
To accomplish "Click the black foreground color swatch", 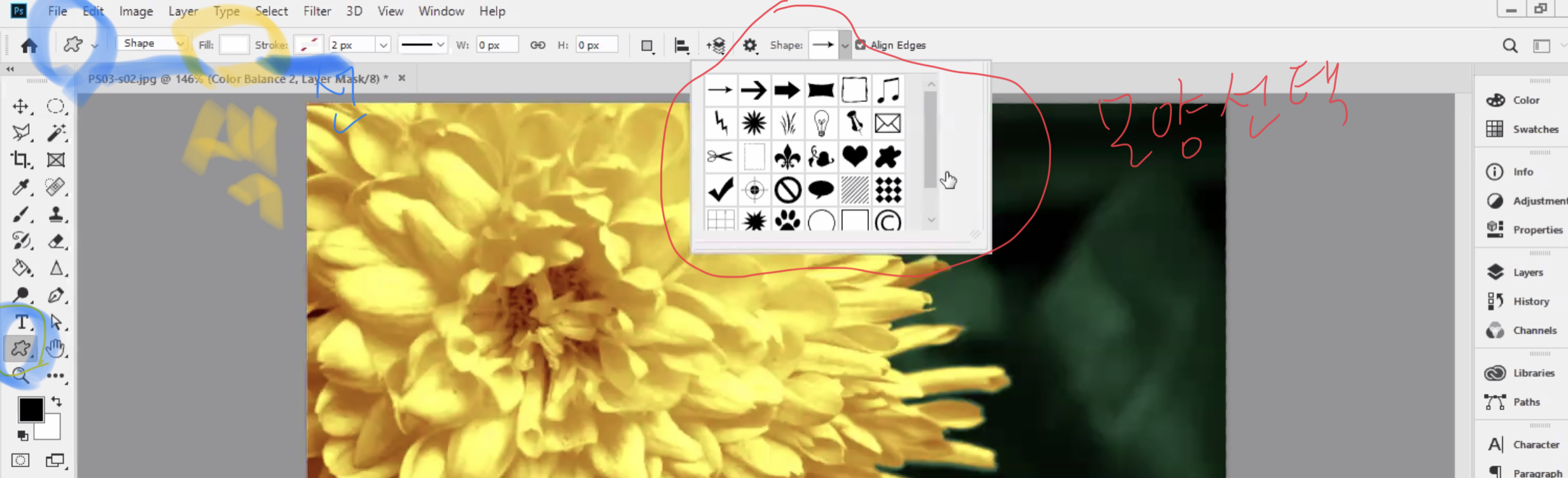I will click(x=31, y=410).
